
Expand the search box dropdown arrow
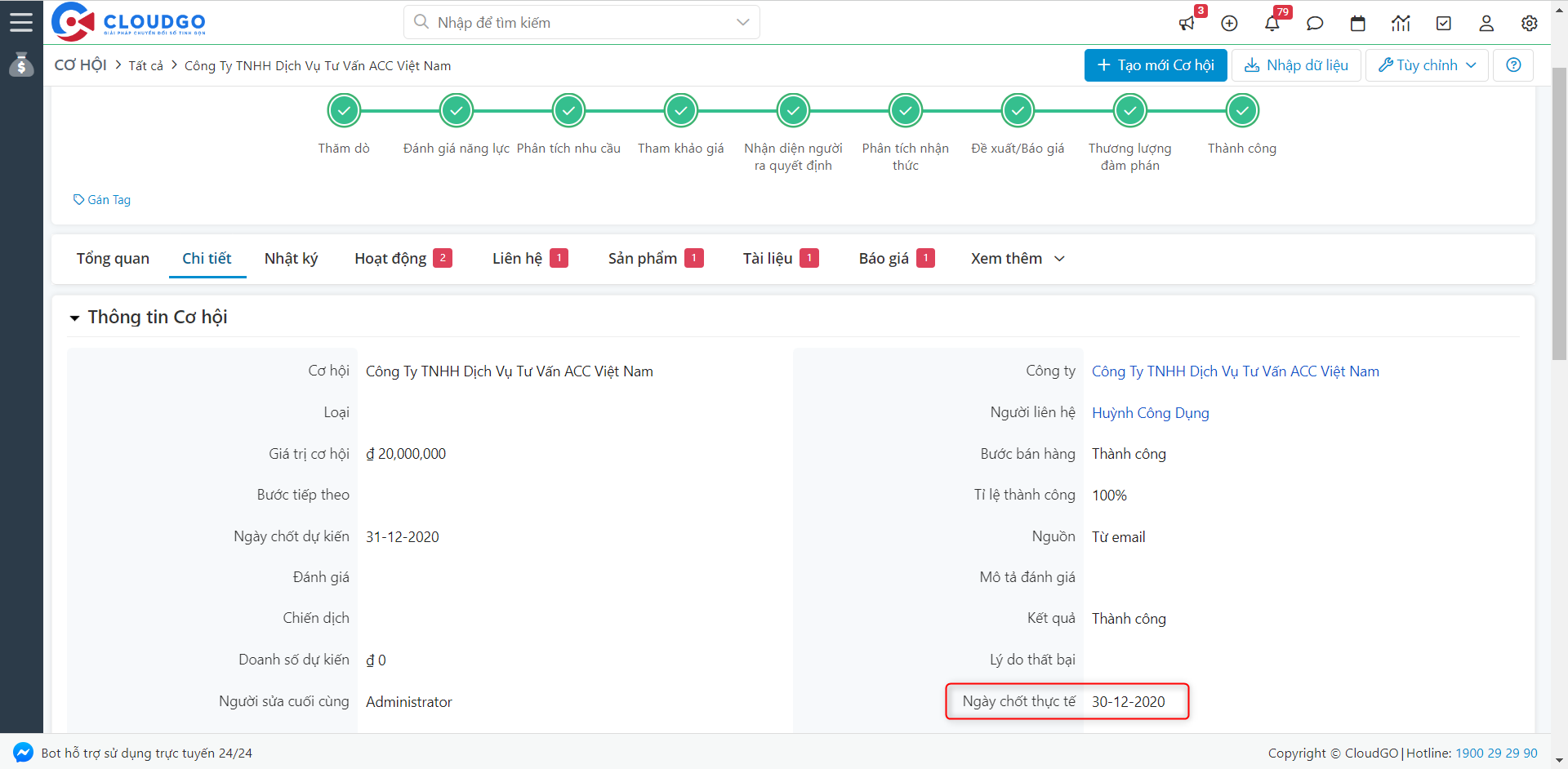742,22
